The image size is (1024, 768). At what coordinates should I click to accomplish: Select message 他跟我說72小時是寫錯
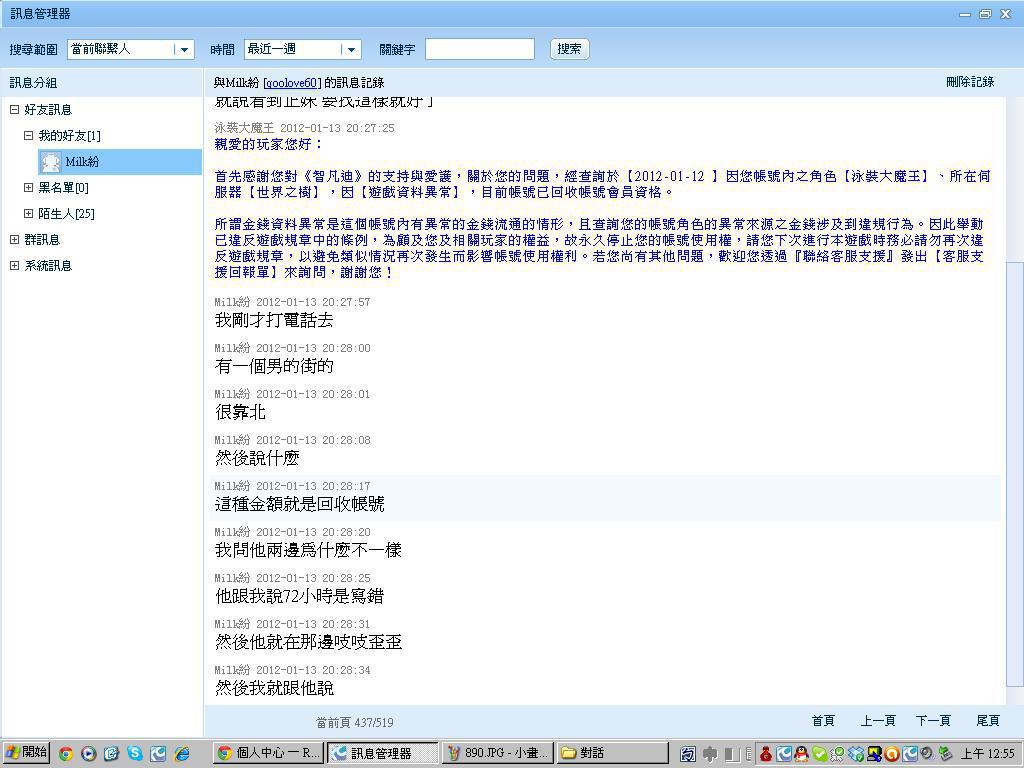tap(299, 596)
